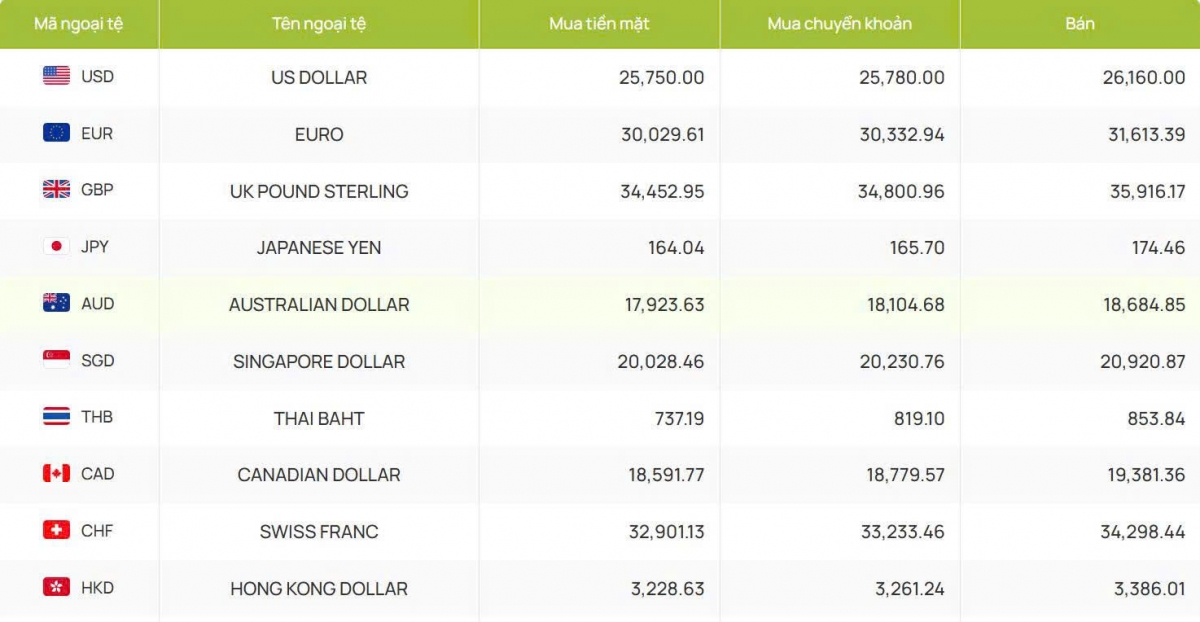Click the UK flag icon

[x=56, y=189]
